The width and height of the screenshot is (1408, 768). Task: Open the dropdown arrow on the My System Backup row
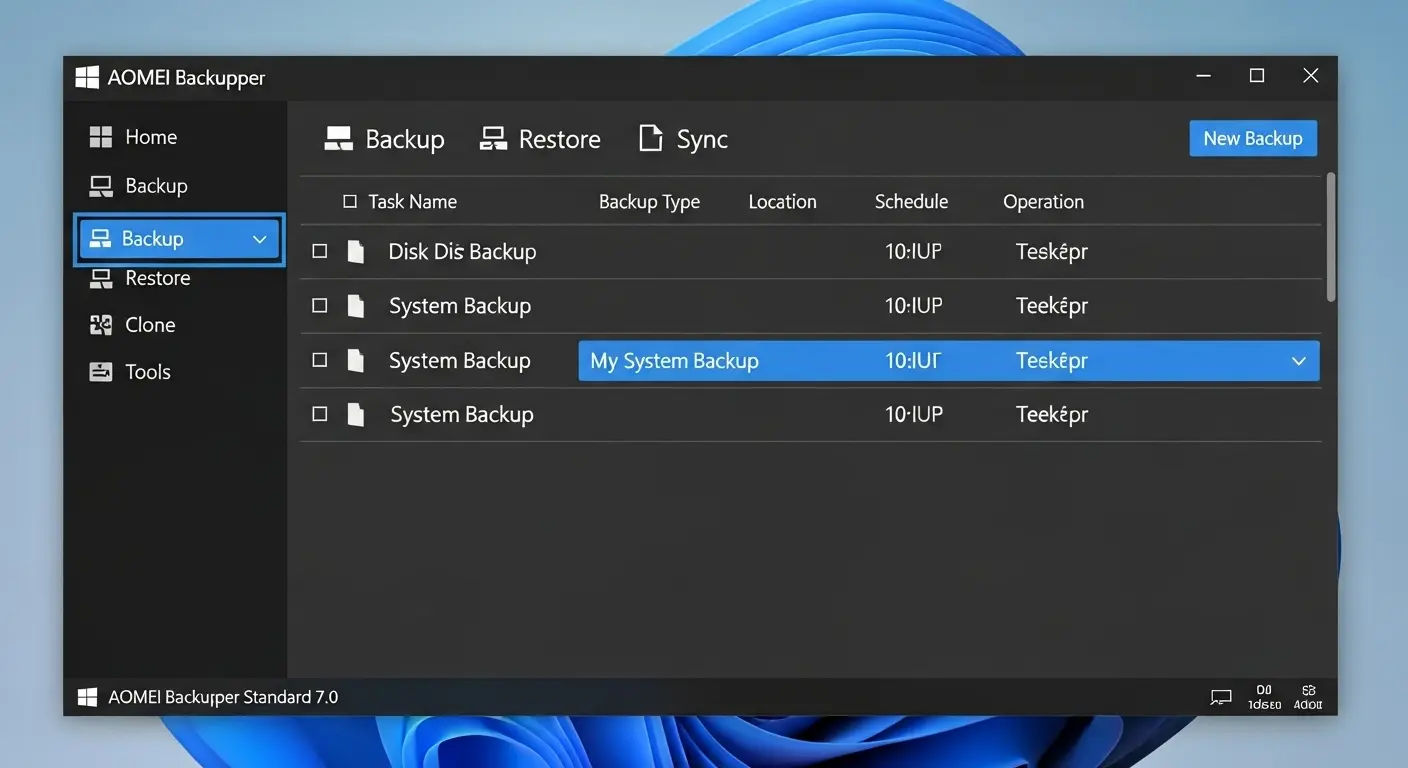[1298, 361]
